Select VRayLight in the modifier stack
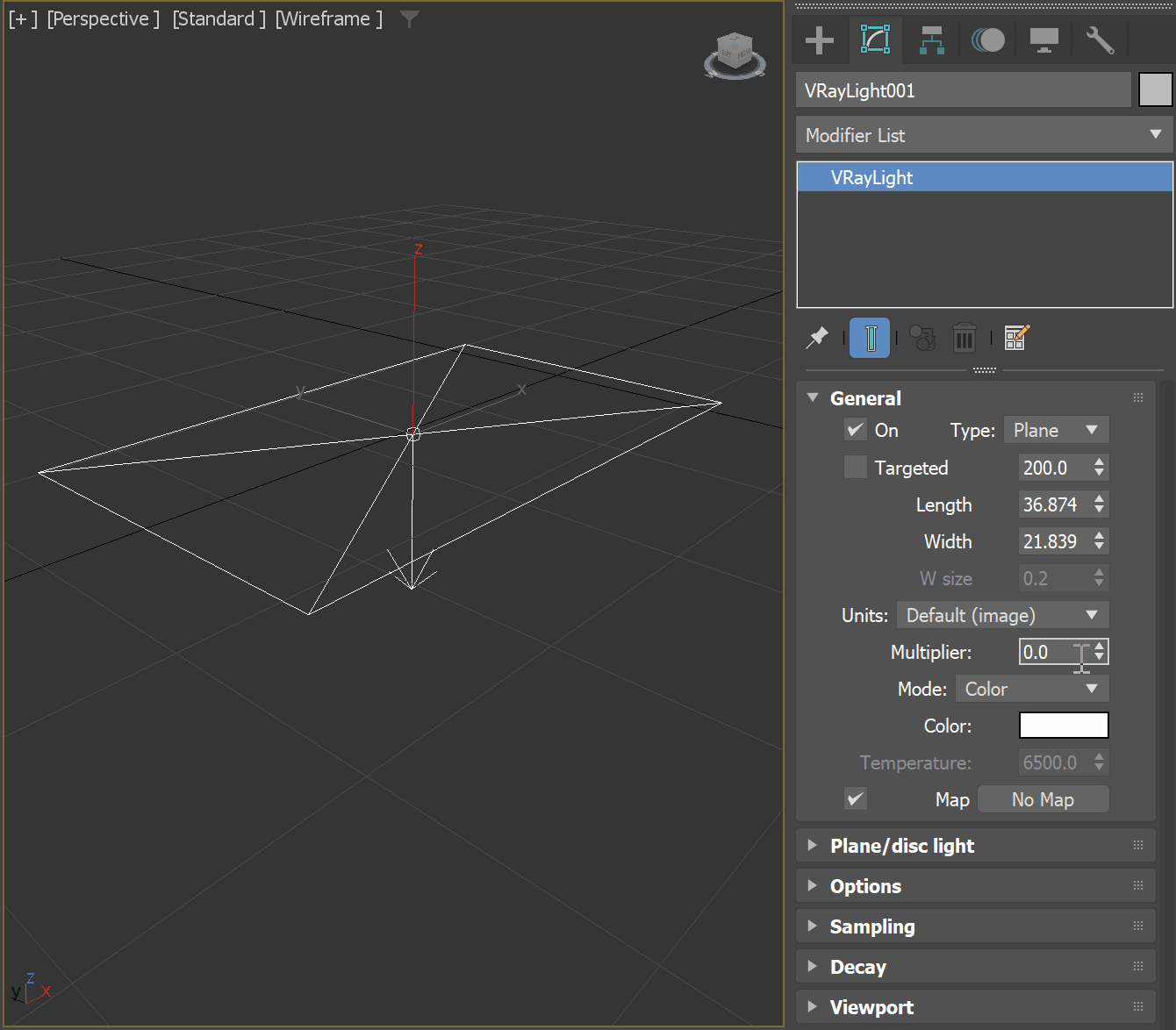The image size is (1176, 1030). [983, 176]
